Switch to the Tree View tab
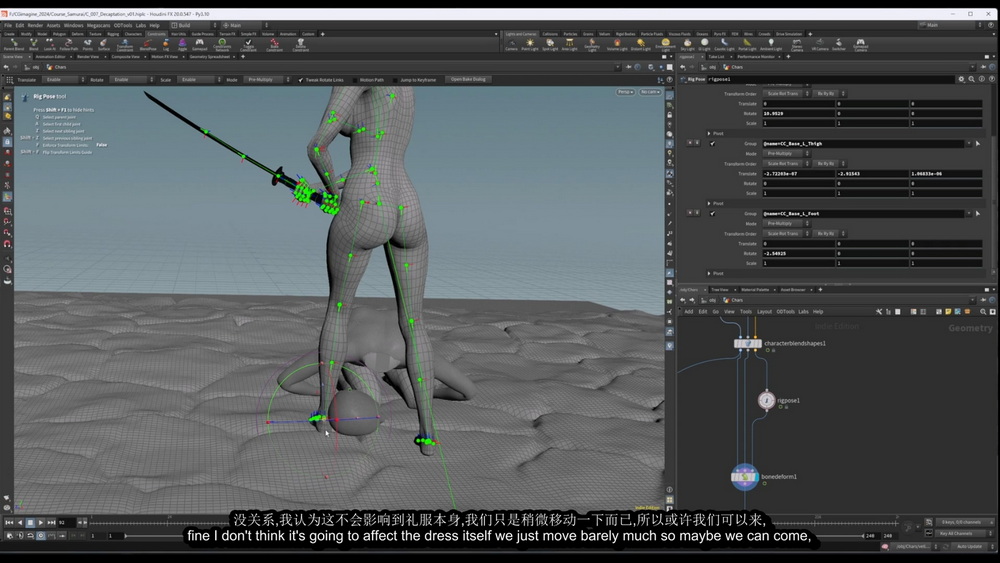1000x563 pixels. tap(719, 289)
